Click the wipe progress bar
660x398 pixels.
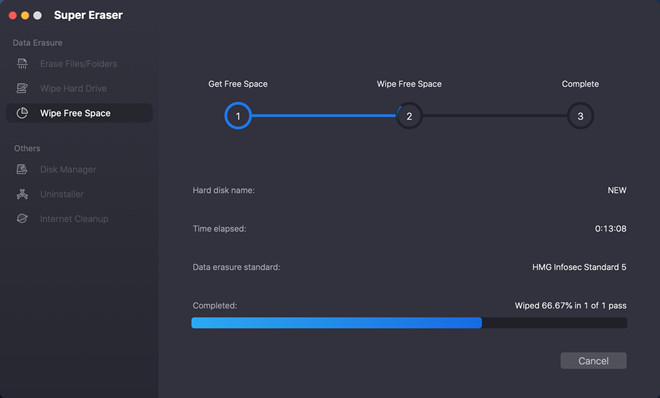(409, 323)
